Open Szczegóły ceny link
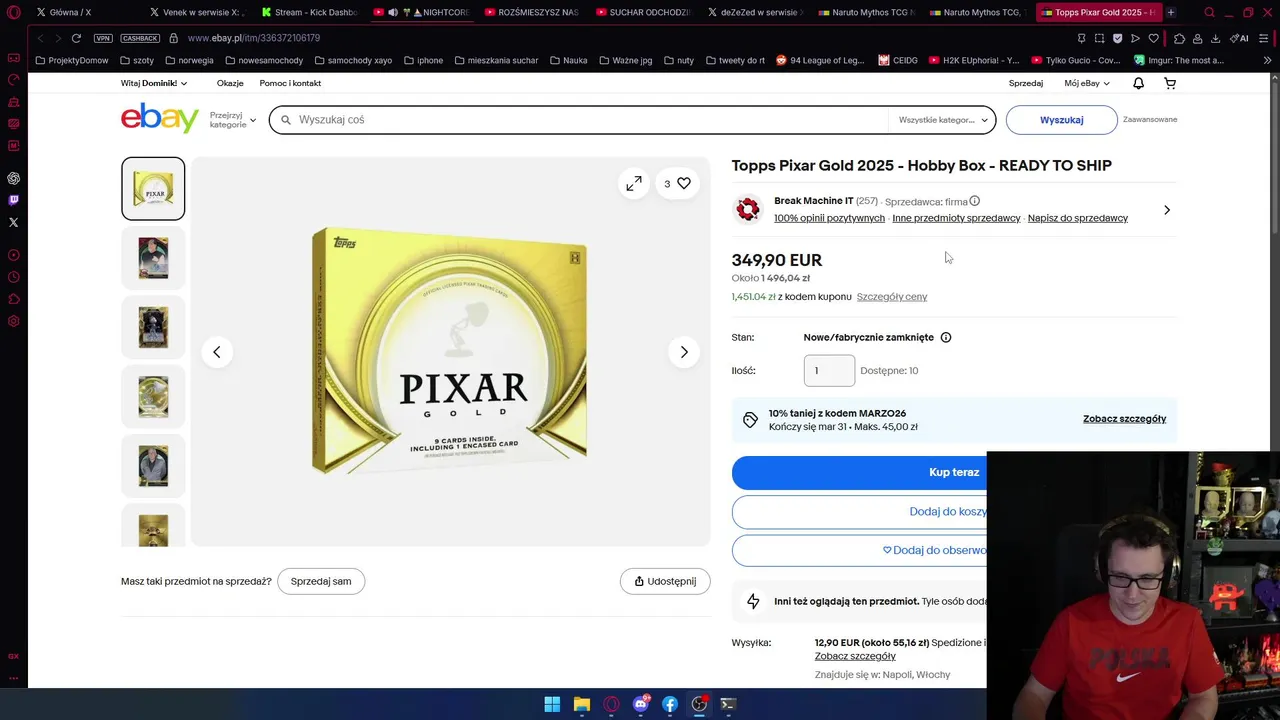The width and height of the screenshot is (1280, 720). tap(892, 297)
